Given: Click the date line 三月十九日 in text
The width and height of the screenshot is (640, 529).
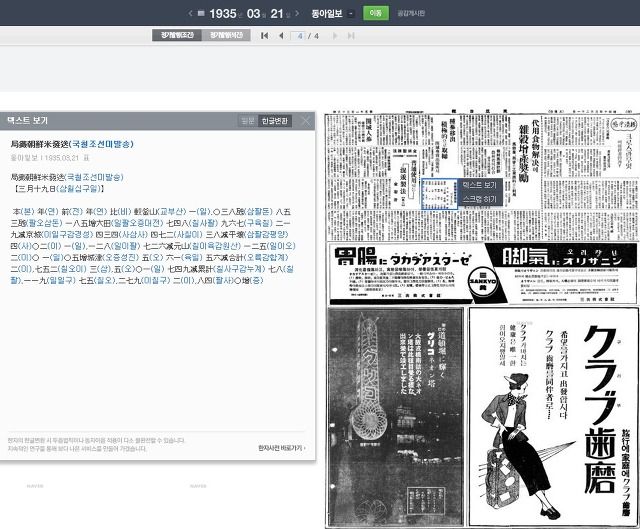Looking at the screenshot, I should [58, 189].
